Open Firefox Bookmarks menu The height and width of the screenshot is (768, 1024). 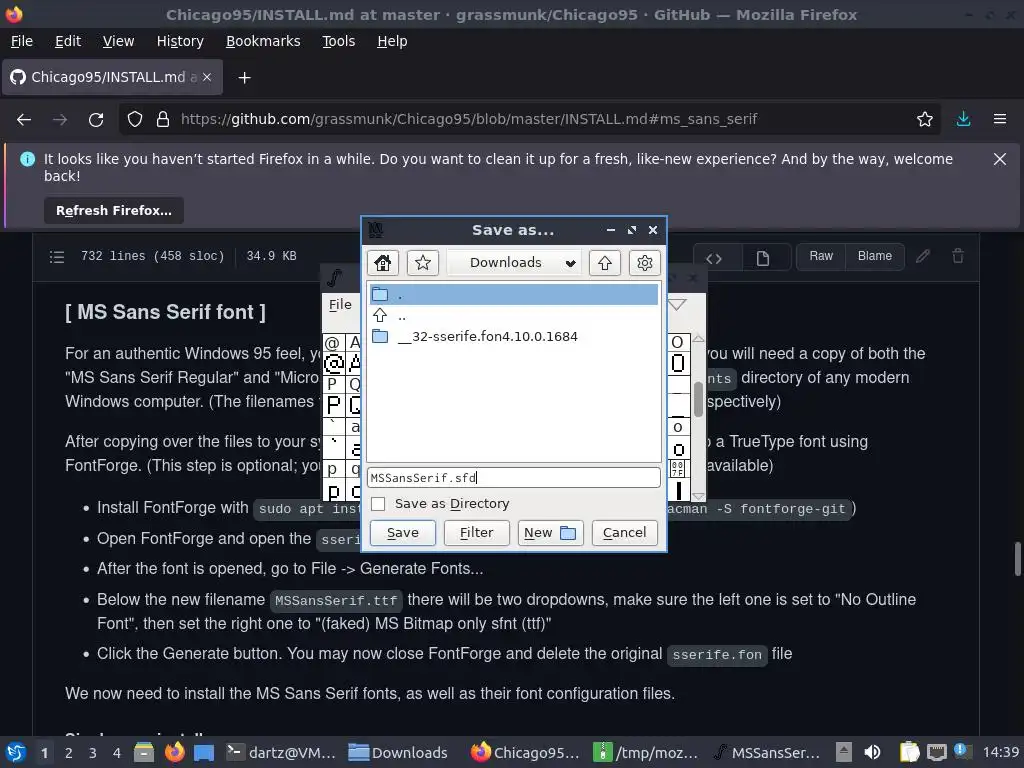coord(263,41)
